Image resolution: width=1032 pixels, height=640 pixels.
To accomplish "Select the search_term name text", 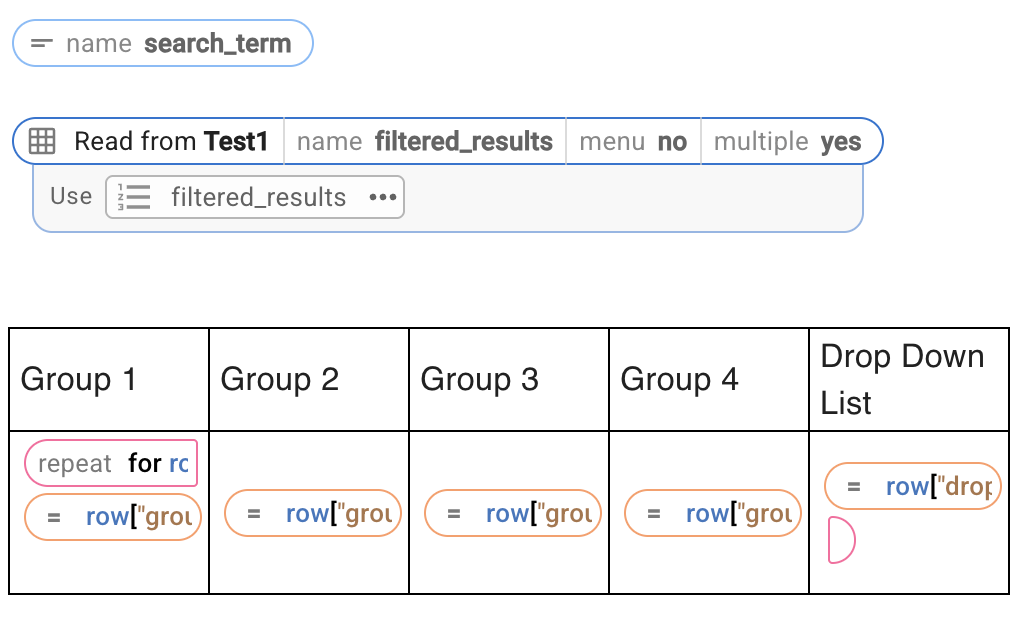I will (x=217, y=44).
